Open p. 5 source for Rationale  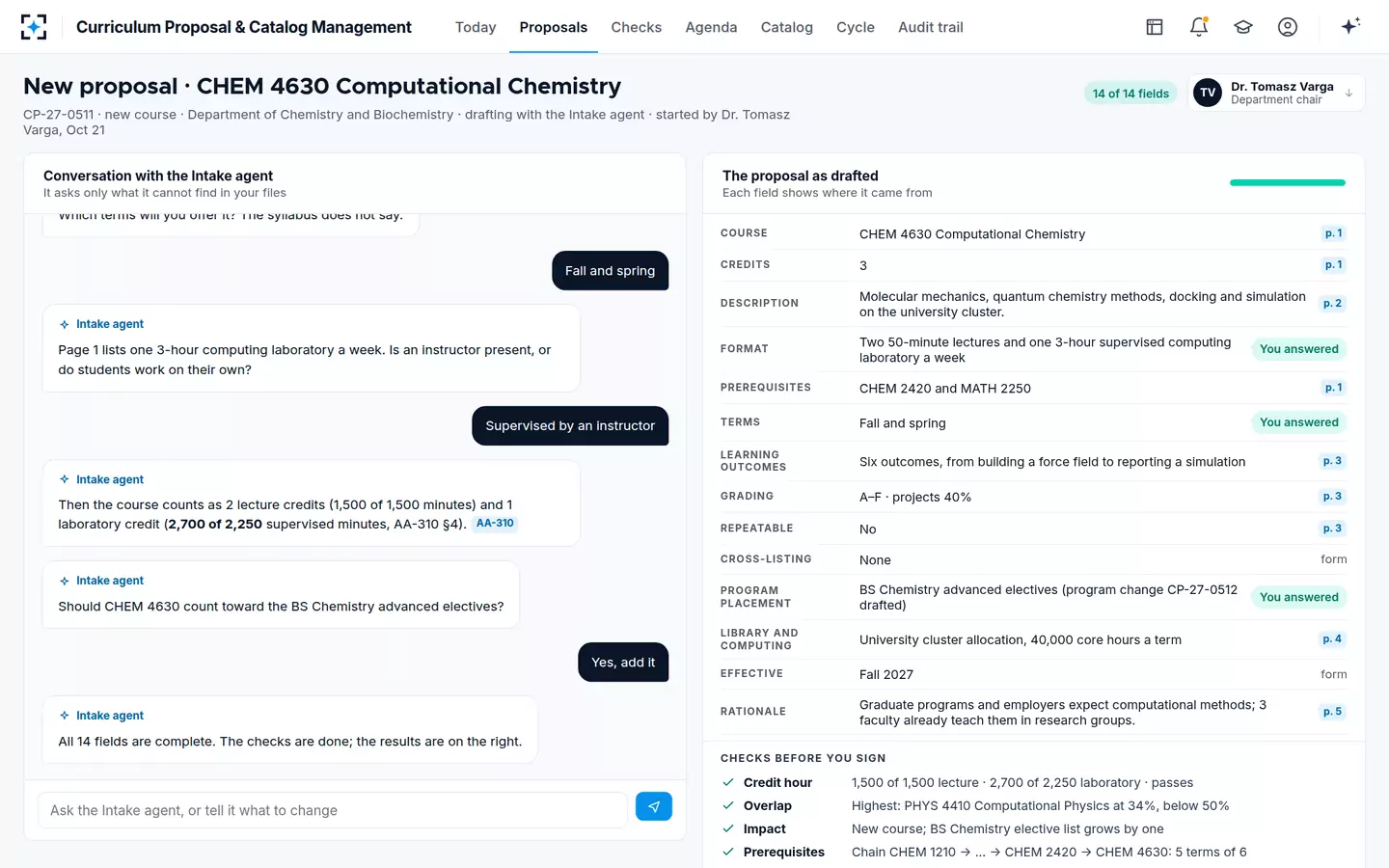tap(1332, 712)
